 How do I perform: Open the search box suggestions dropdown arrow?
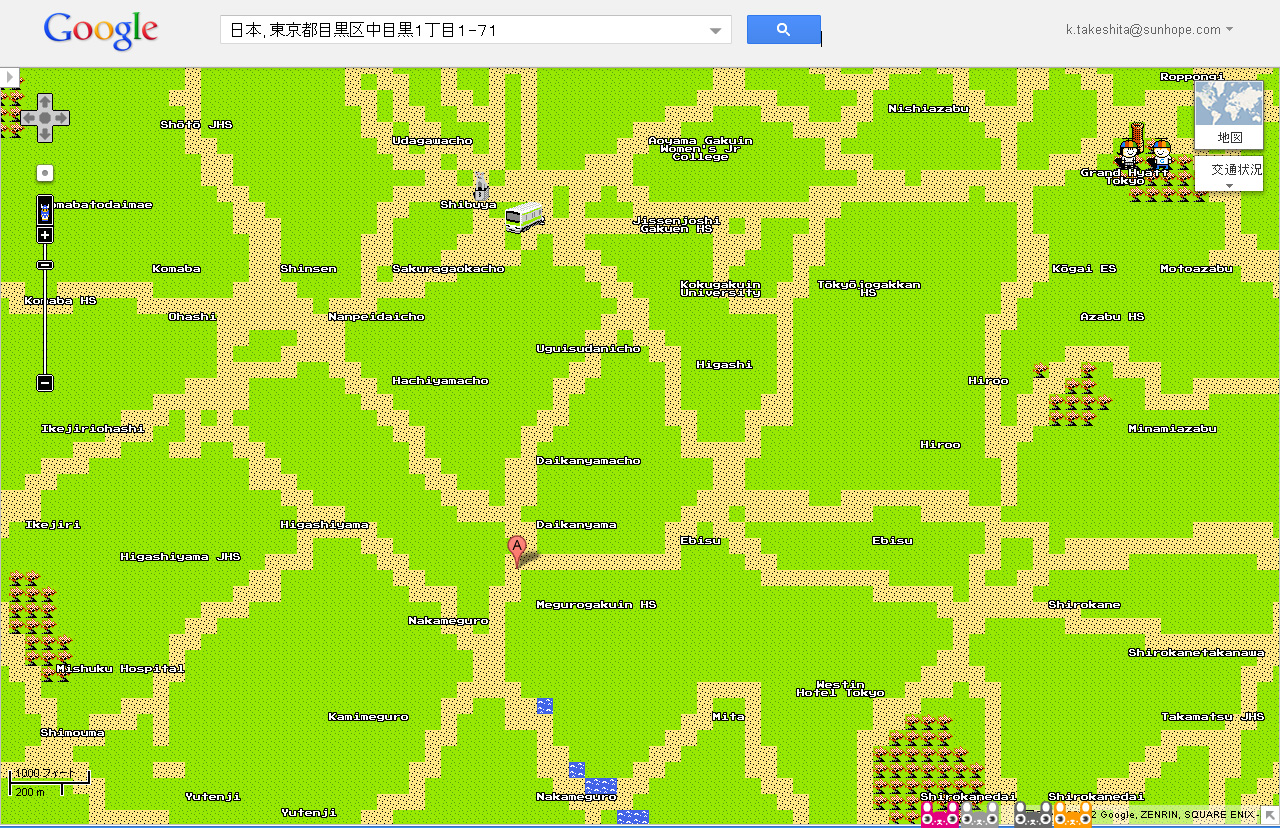pos(716,31)
